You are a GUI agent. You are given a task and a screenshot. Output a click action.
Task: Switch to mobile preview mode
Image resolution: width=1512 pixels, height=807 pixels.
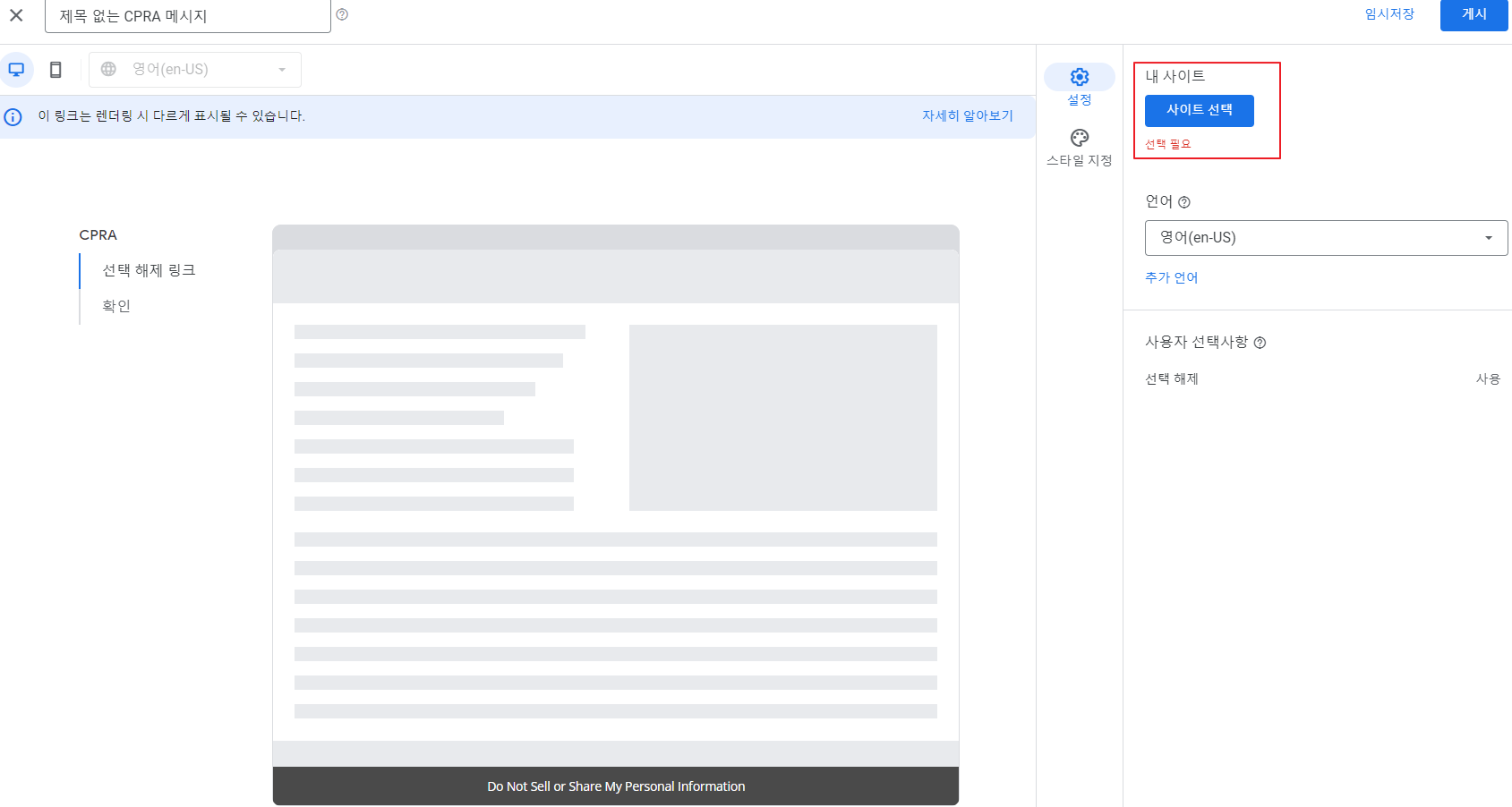tap(56, 69)
